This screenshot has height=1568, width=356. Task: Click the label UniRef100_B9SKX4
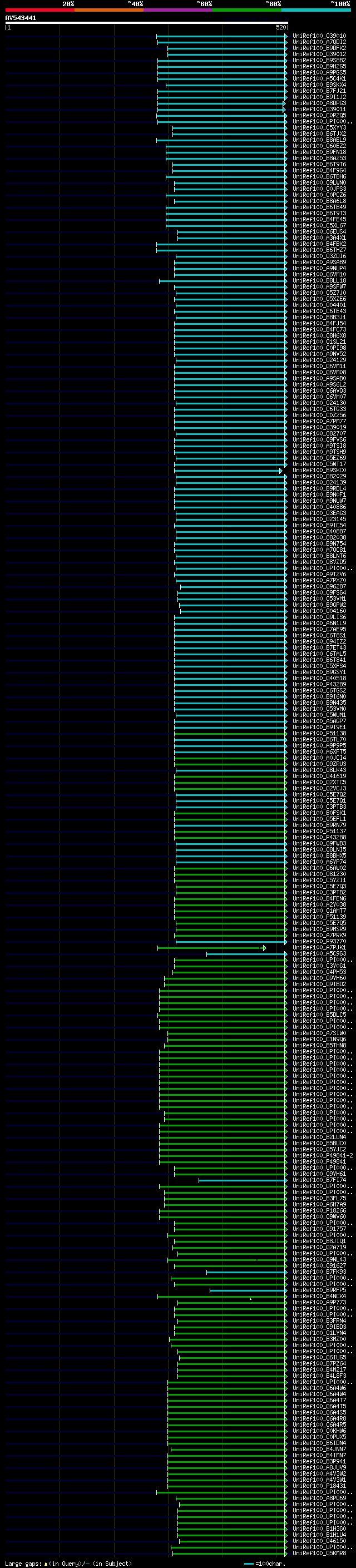click(319, 85)
